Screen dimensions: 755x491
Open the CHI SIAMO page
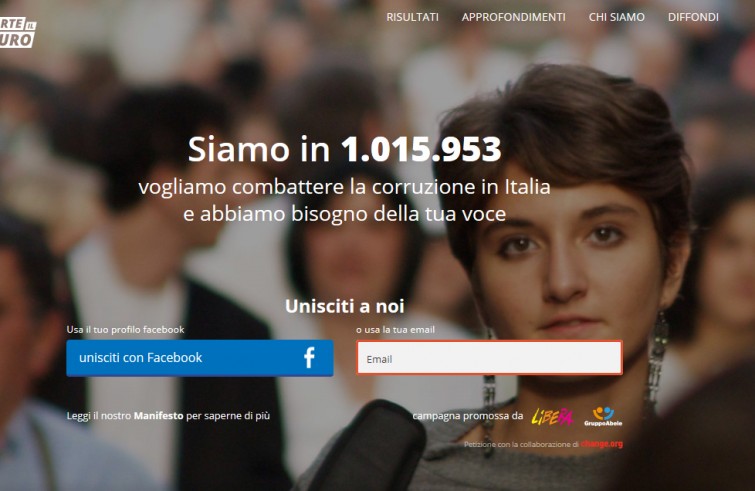[x=616, y=17]
